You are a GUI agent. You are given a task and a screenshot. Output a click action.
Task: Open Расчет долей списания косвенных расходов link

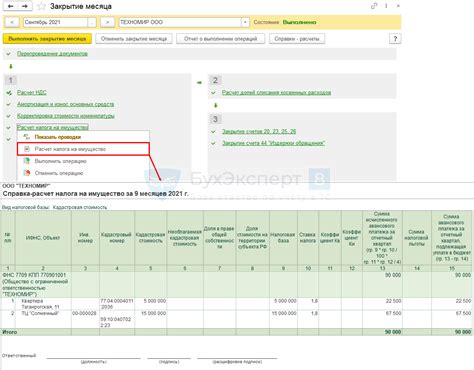[x=276, y=93]
